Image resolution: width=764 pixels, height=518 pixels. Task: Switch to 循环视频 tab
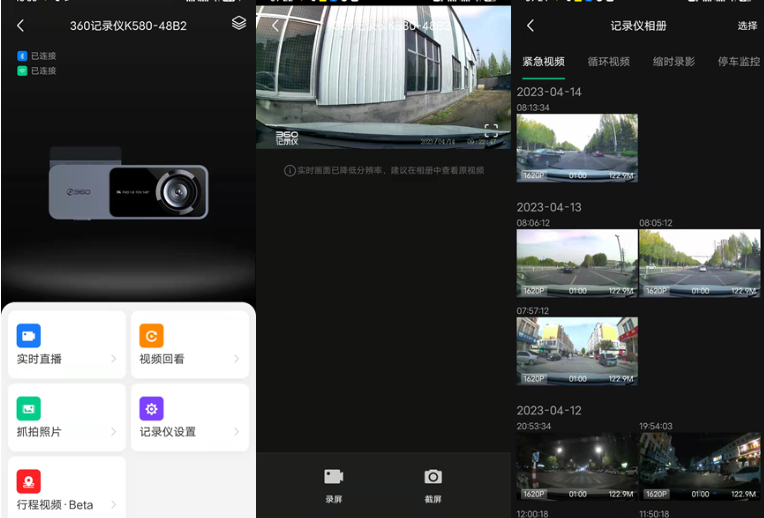point(609,61)
